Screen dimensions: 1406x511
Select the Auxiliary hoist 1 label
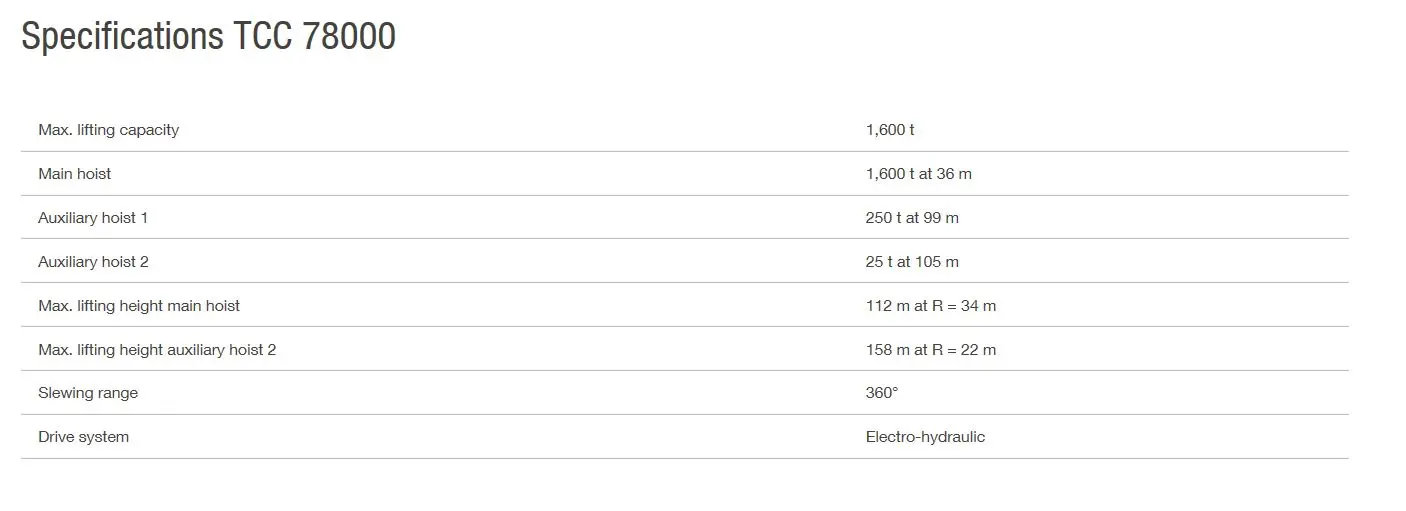click(93, 218)
